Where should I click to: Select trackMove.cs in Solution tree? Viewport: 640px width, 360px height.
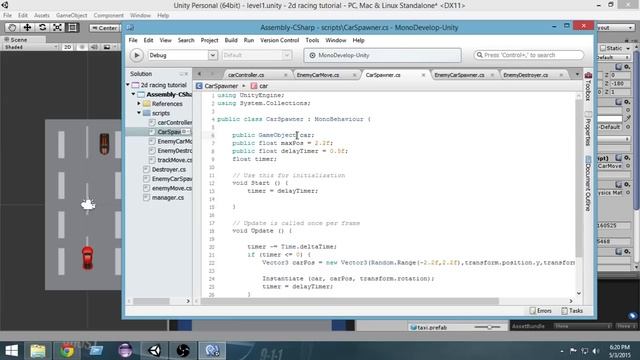(x=174, y=160)
